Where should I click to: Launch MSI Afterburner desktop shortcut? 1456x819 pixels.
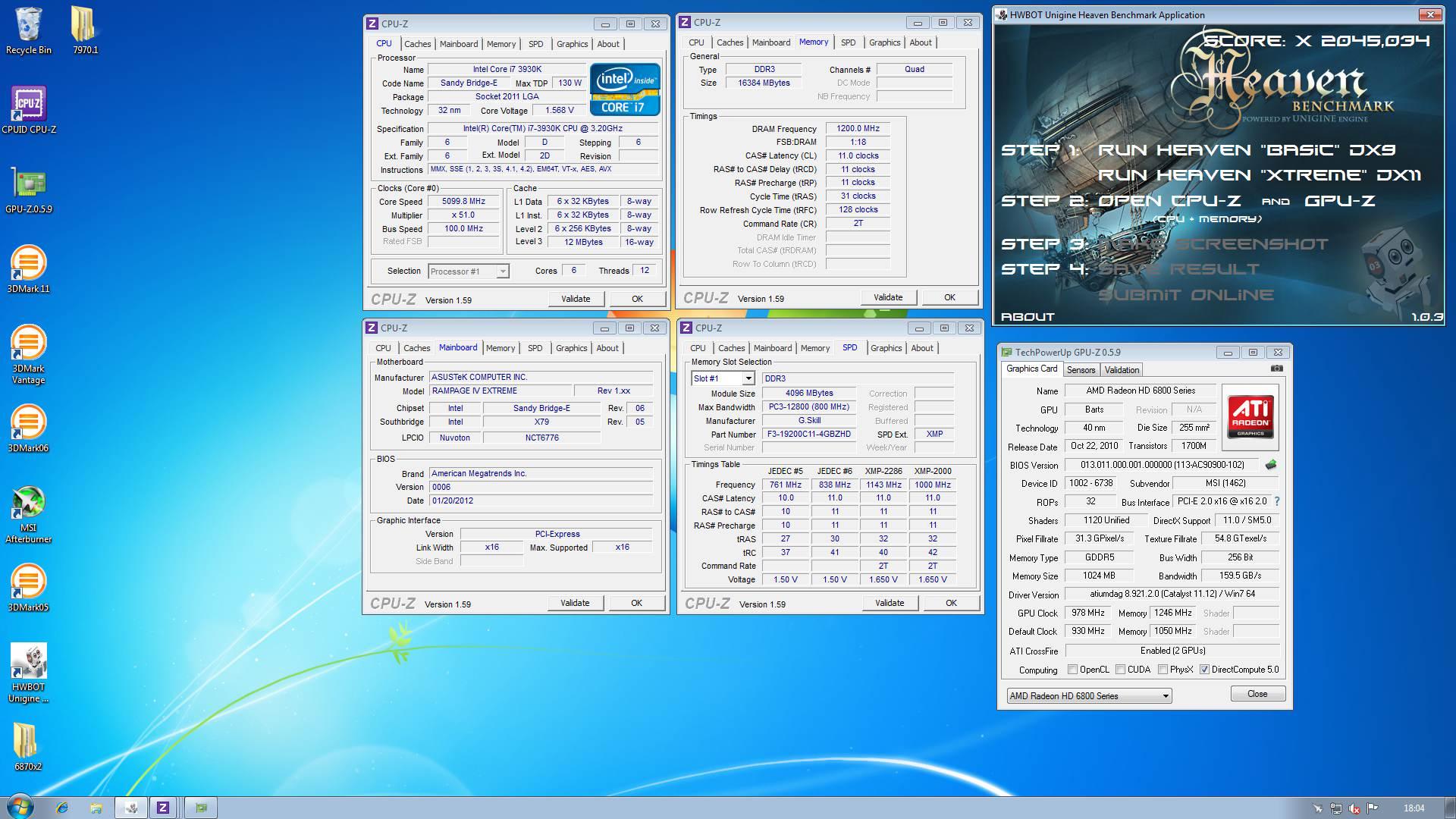(x=28, y=514)
